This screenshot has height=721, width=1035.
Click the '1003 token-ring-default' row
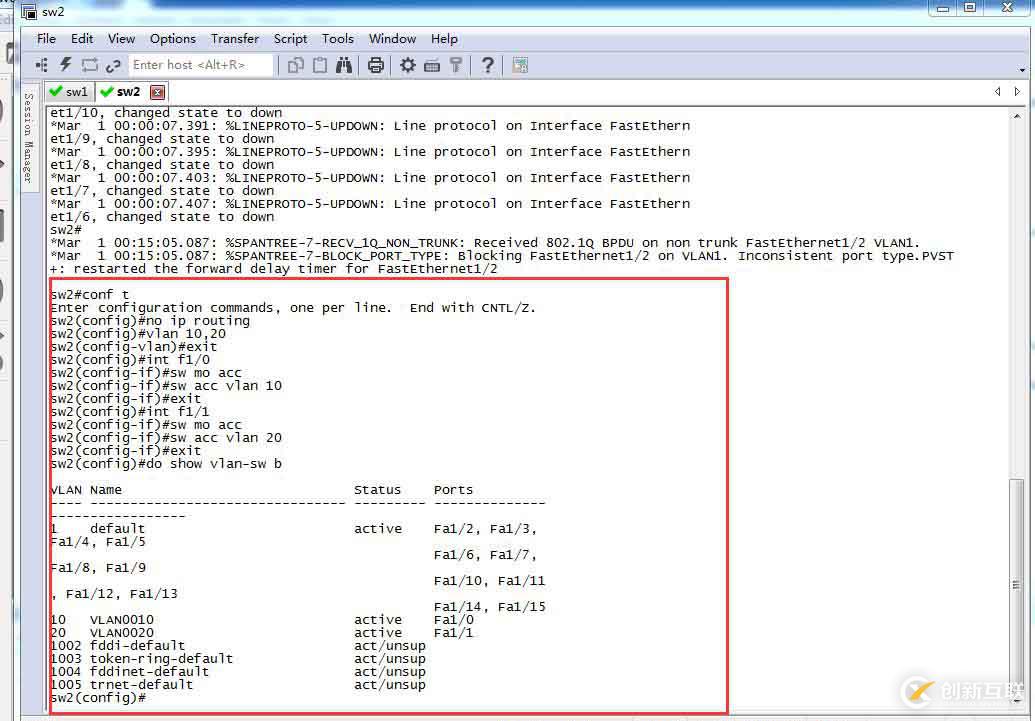(238, 659)
